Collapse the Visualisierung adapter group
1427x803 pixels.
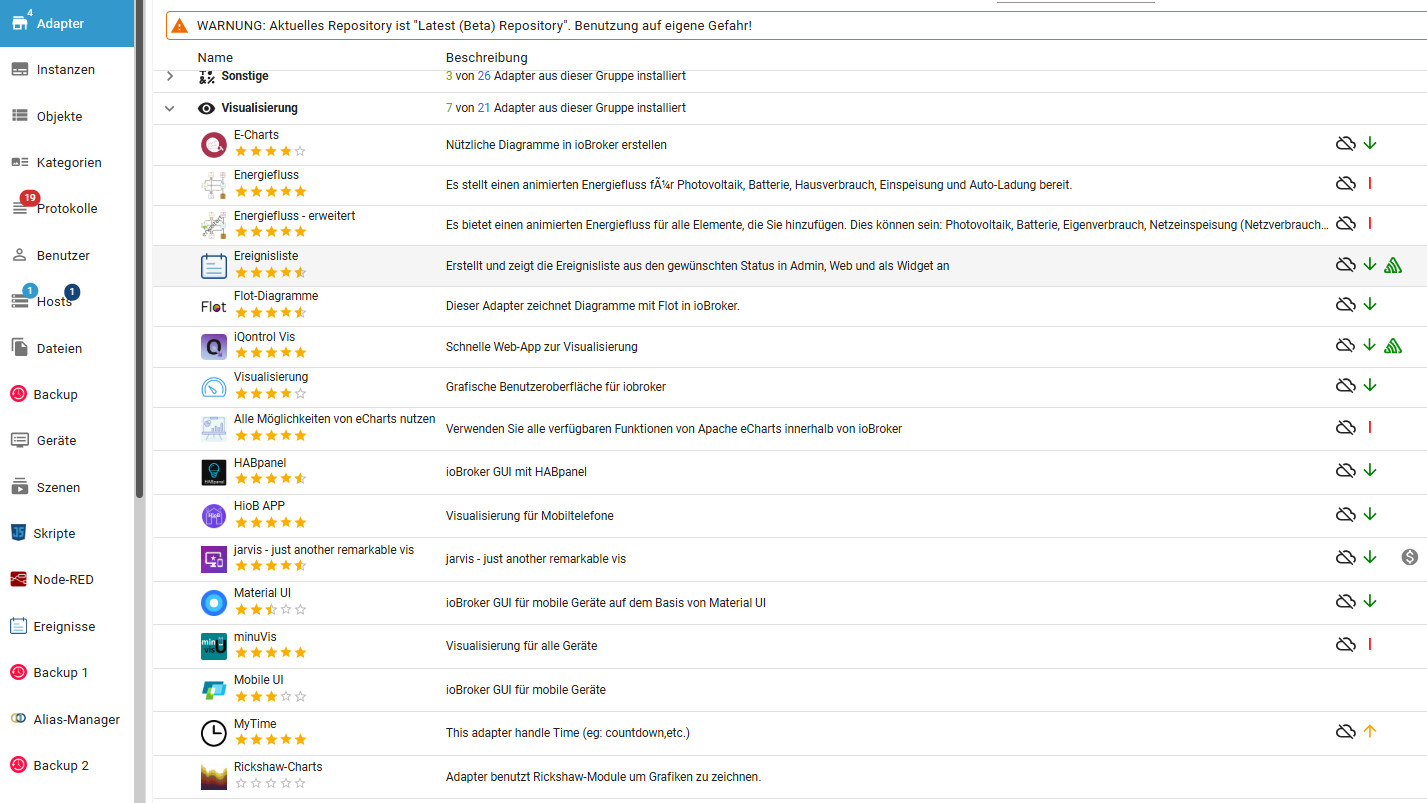coord(170,108)
